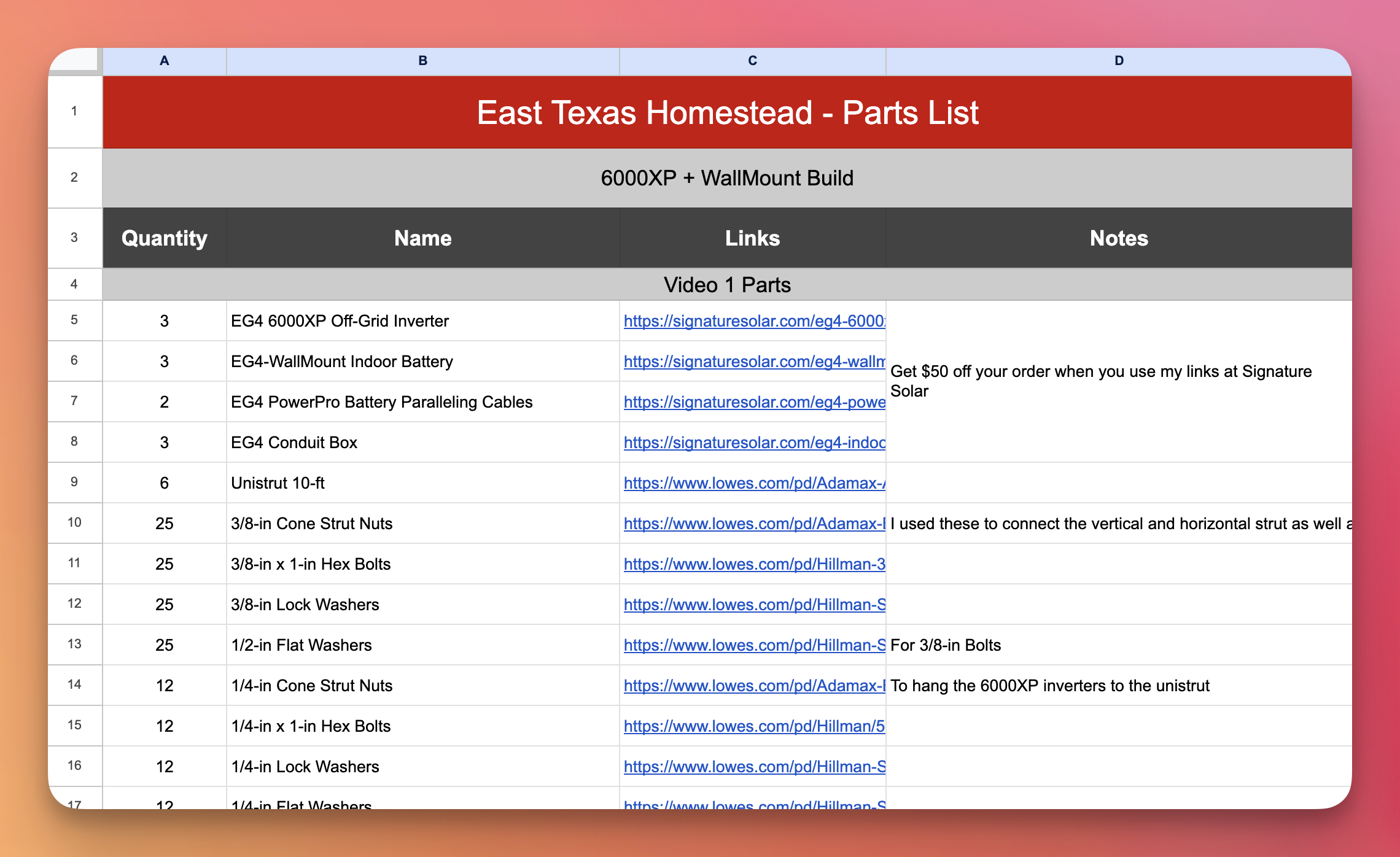1400x857 pixels.
Task: Select EG4 PowerPro Battery Paralleling Cables cell
Action: (x=423, y=402)
